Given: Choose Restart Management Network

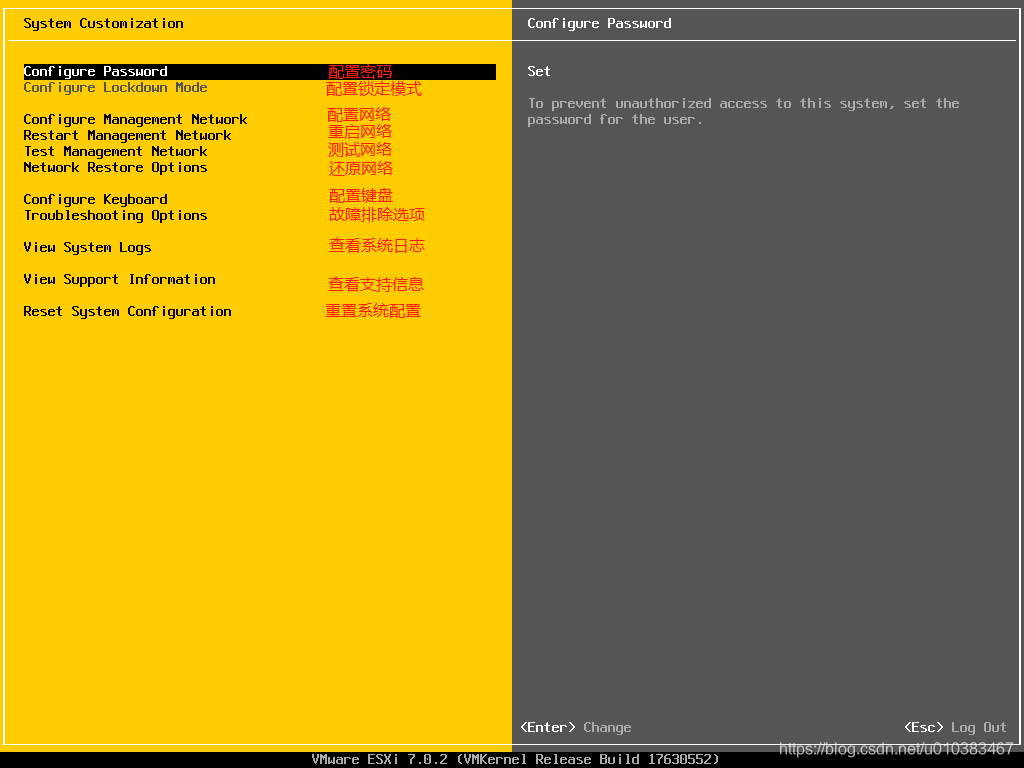Looking at the screenshot, I should pyautogui.click(x=127, y=136).
